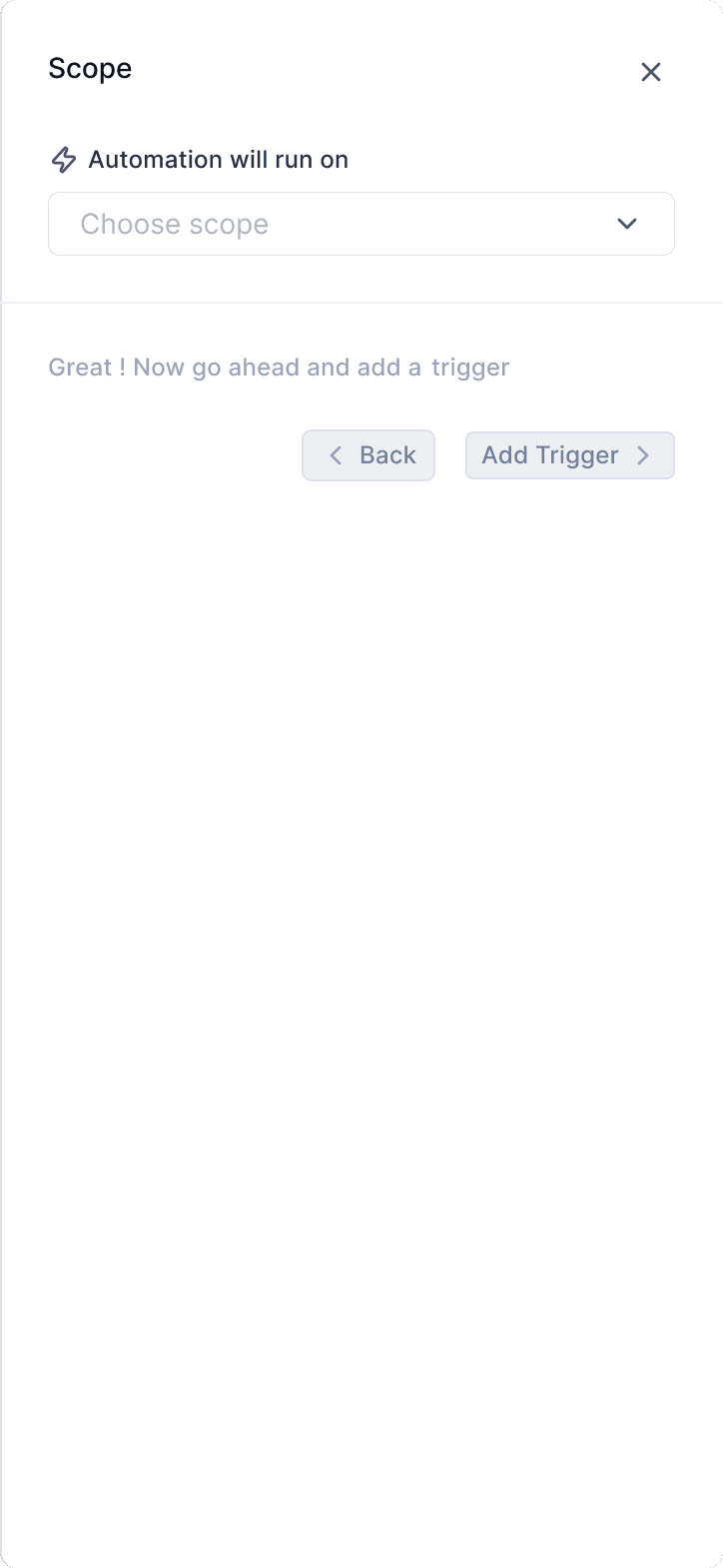723x1568 pixels.
Task: Close the Scope panel with X
Action: pos(651,72)
